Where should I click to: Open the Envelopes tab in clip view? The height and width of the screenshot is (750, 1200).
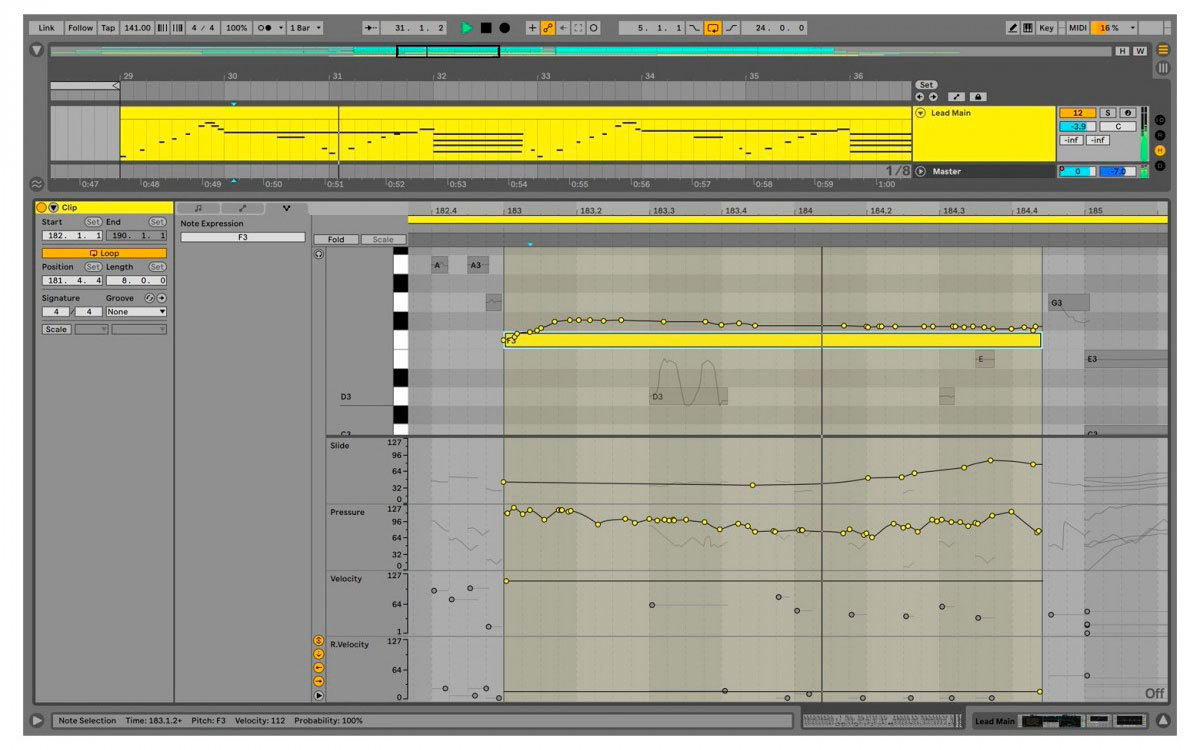(242, 208)
